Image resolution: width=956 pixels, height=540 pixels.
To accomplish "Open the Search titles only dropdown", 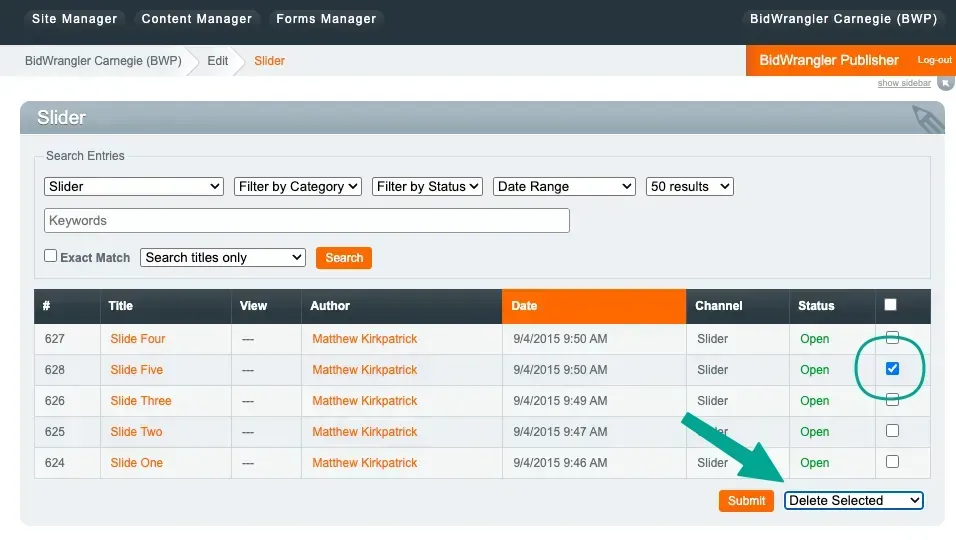I will coord(223,257).
